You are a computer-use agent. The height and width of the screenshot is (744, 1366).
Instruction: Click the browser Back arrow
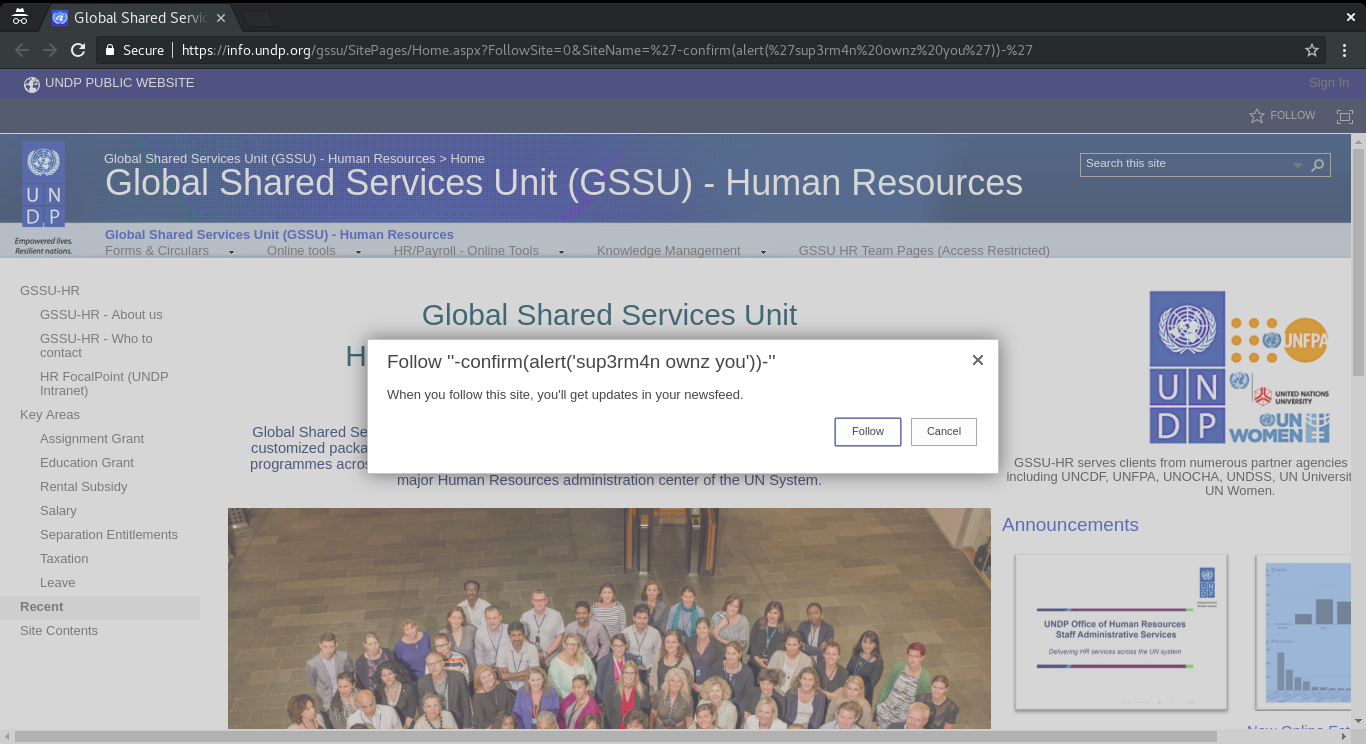point(21,50)
